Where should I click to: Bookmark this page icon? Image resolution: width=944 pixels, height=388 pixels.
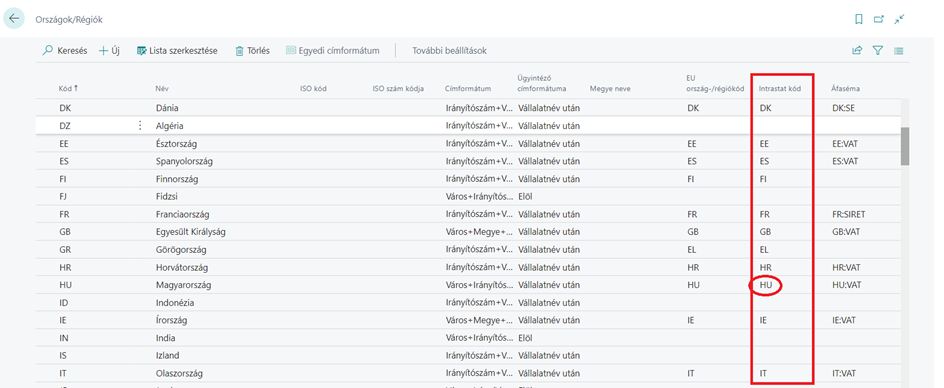(859, 19)
